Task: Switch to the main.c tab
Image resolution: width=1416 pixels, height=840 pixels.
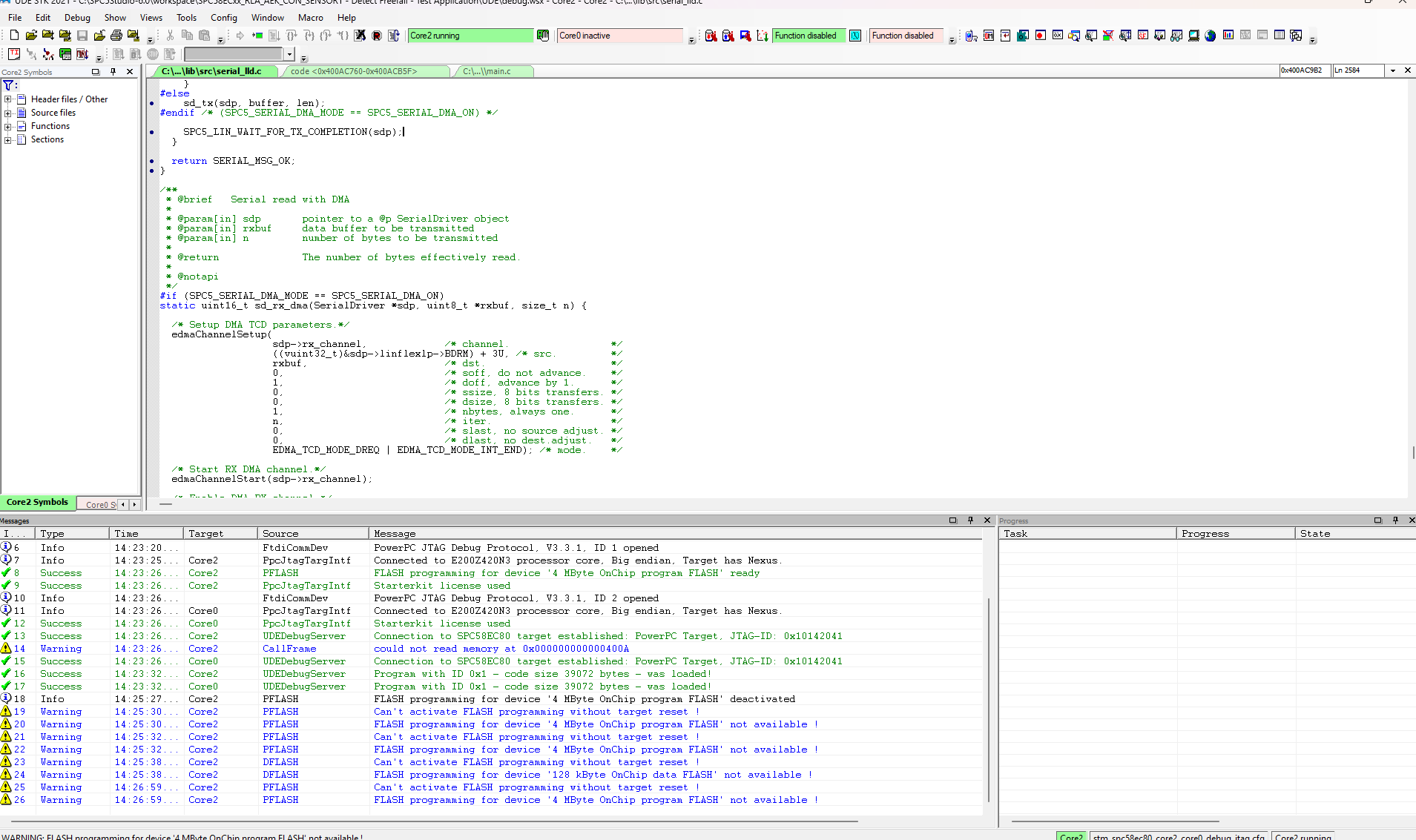Action: click(x=493, y=71)
